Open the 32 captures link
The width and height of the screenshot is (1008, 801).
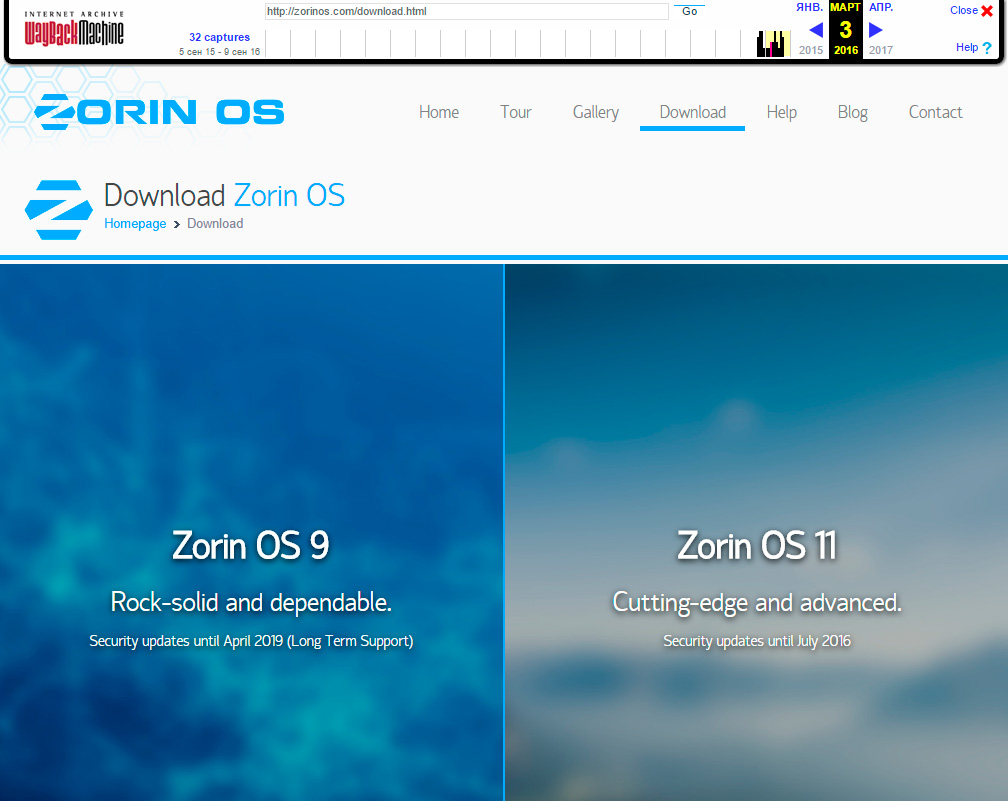pos(219,37)
